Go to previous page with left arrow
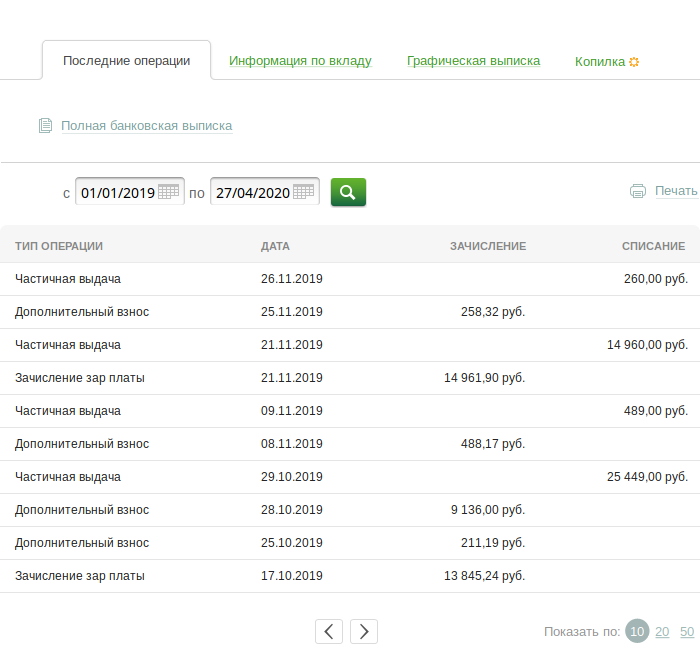700x670 pixels. (329, 631)
